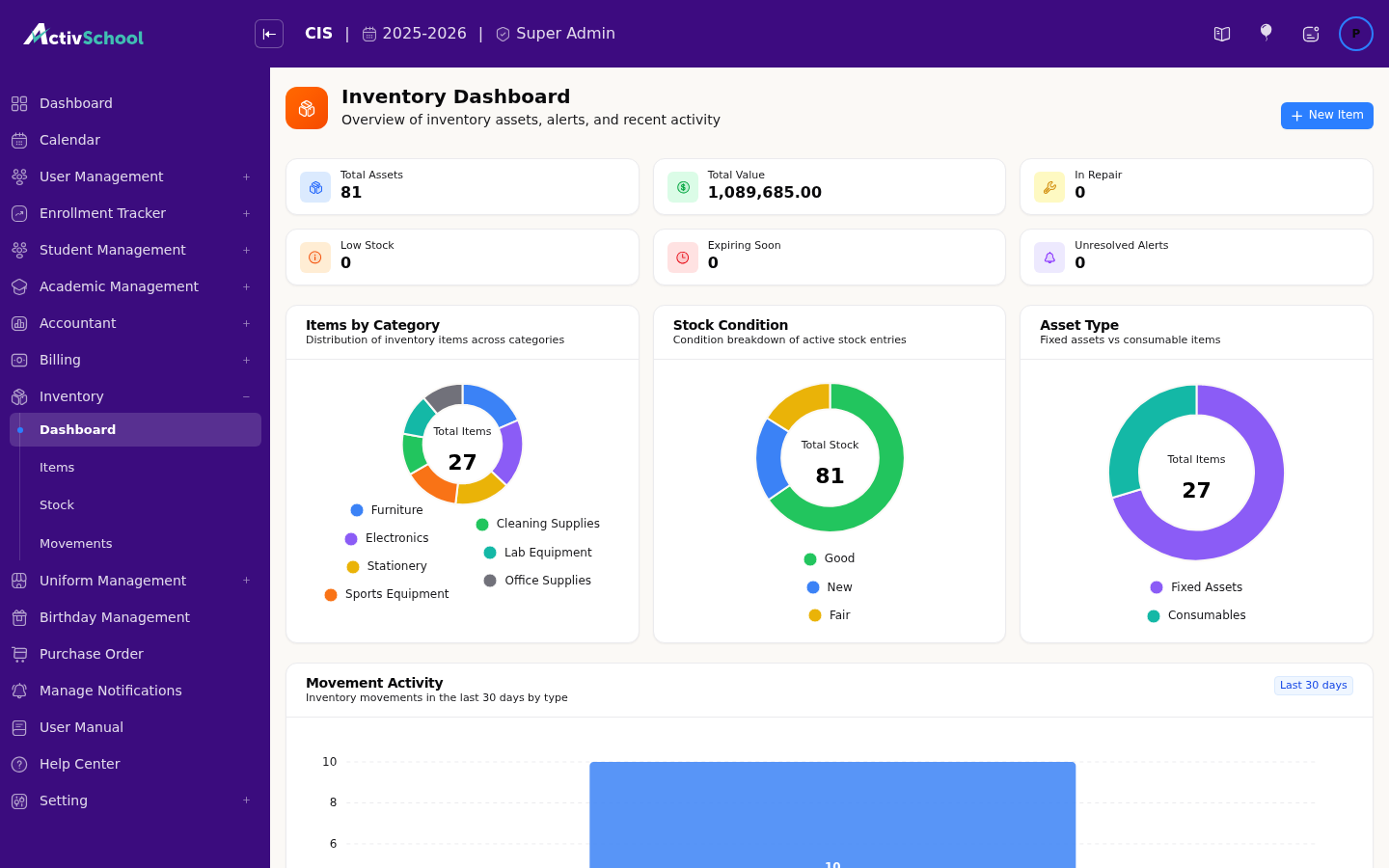
Task: Click the Consumables legend label
Action: pos(1207,615)
